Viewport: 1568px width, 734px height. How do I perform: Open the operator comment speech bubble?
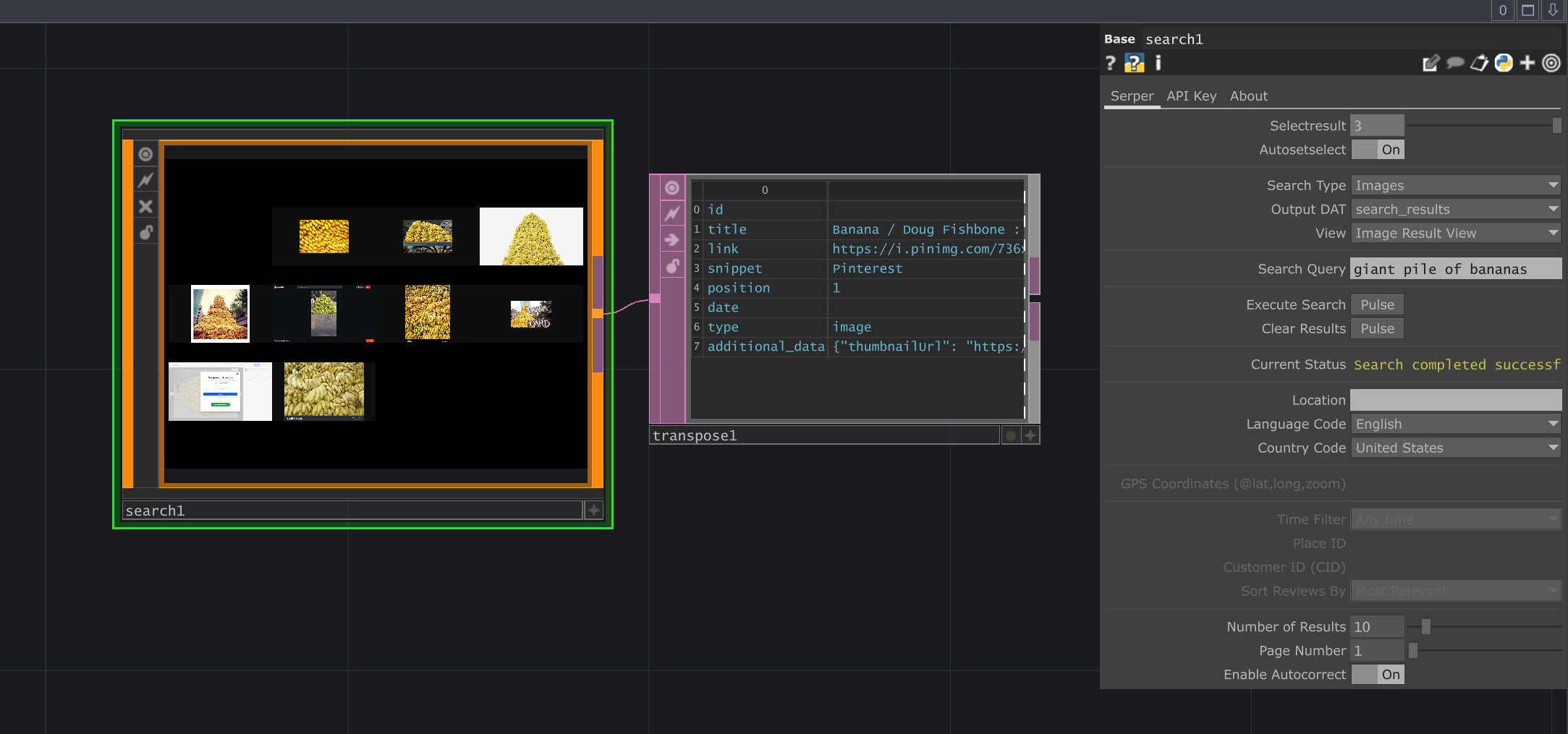tap(1455, 64)
